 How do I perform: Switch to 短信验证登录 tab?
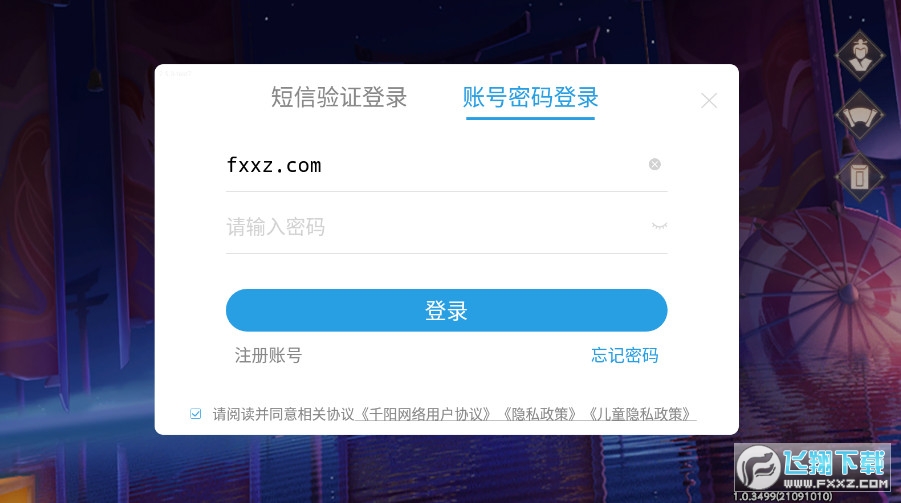tap(339, 97)
